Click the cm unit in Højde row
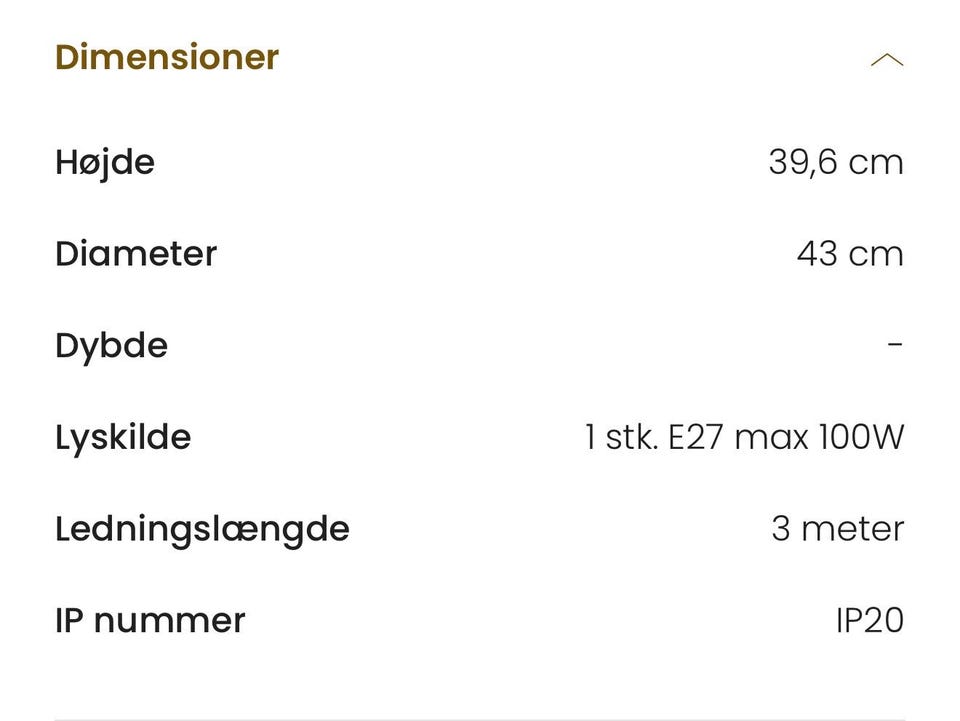This screenshot has width=960, height=721. pyautogui.click(x=876, y=163)
